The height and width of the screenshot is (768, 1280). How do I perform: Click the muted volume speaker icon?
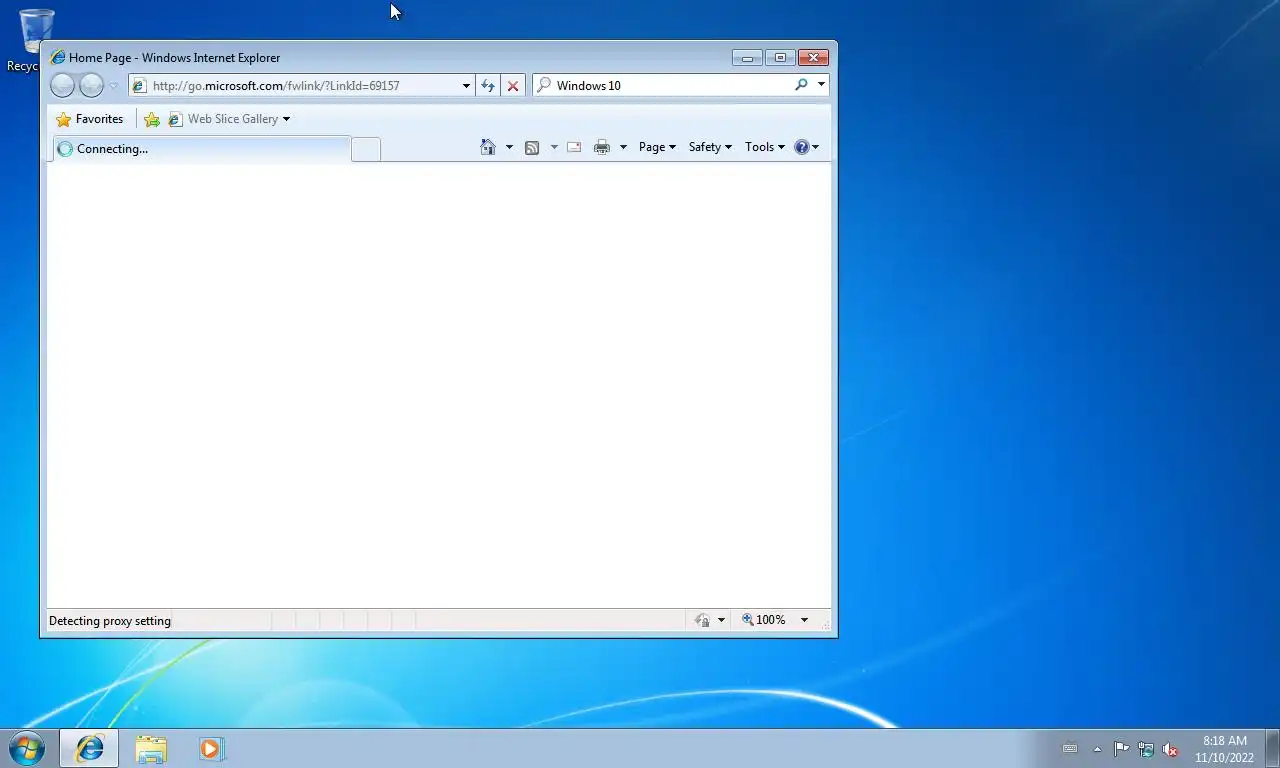(x=1169, y=749)
